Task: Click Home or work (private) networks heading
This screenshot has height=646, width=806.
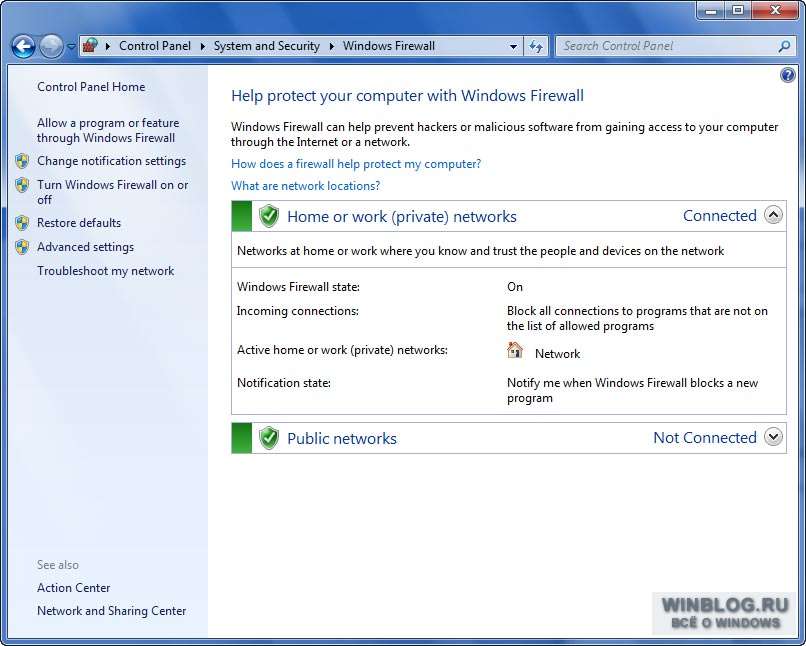Action: point(401,216)
